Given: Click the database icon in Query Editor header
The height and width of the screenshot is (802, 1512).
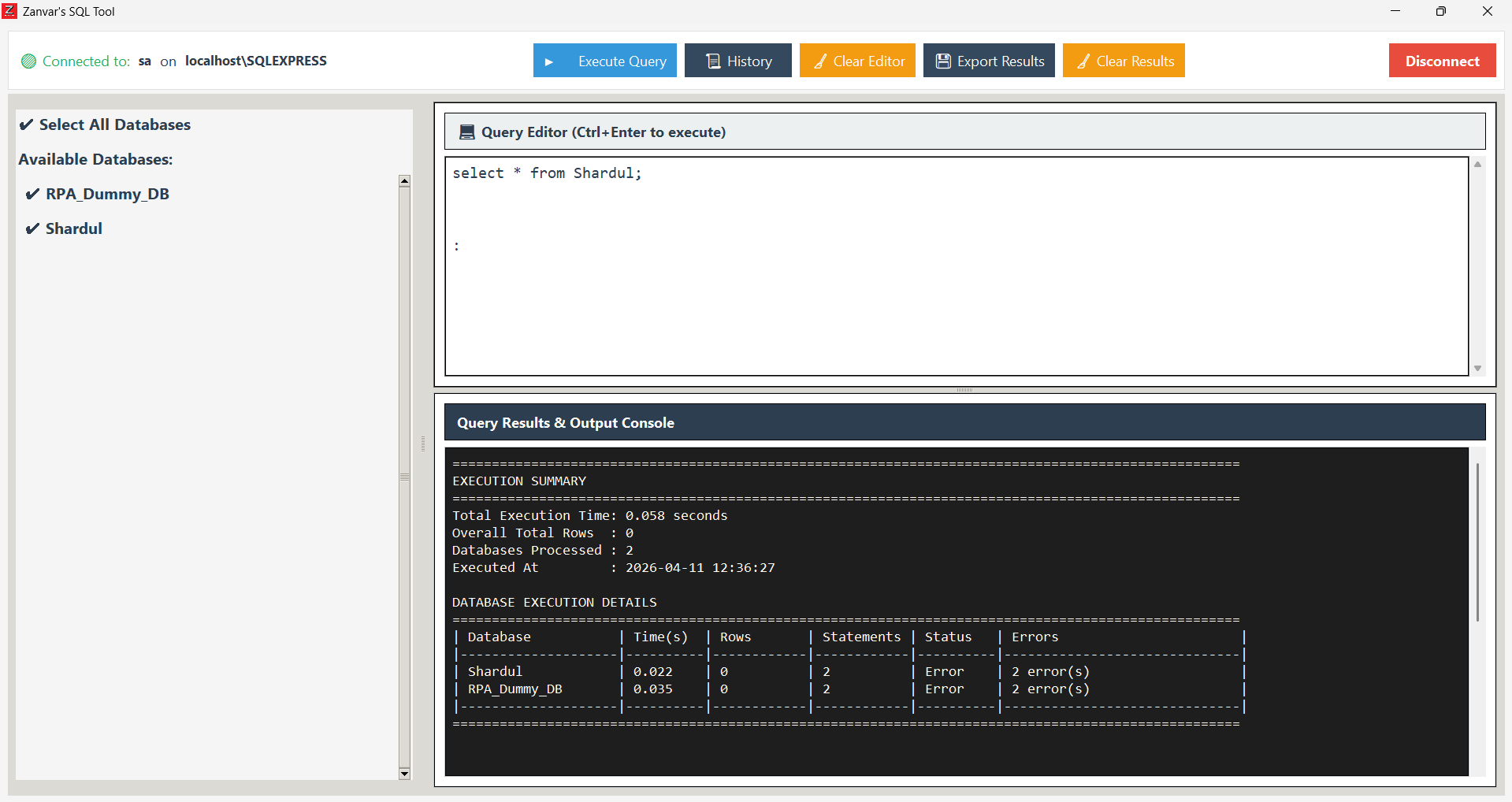Looking at the screenshot, I should 467,132.
